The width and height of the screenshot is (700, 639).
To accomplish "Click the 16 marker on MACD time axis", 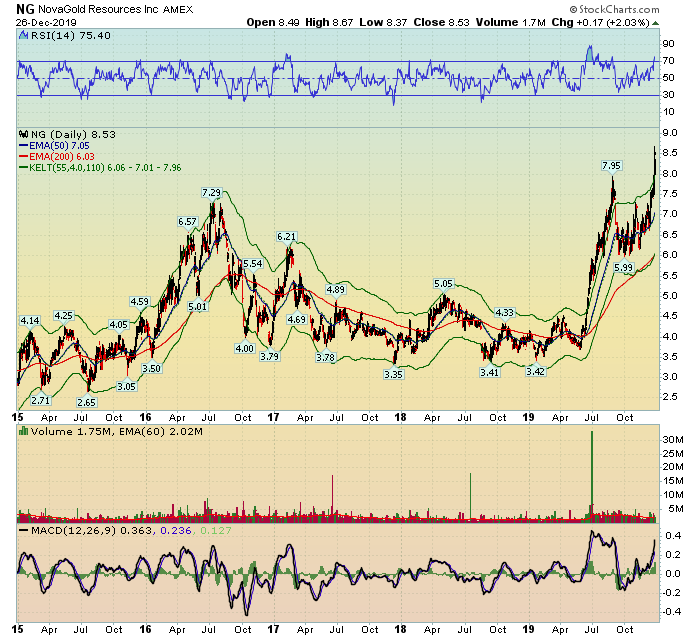I will (x=146, y=628).
